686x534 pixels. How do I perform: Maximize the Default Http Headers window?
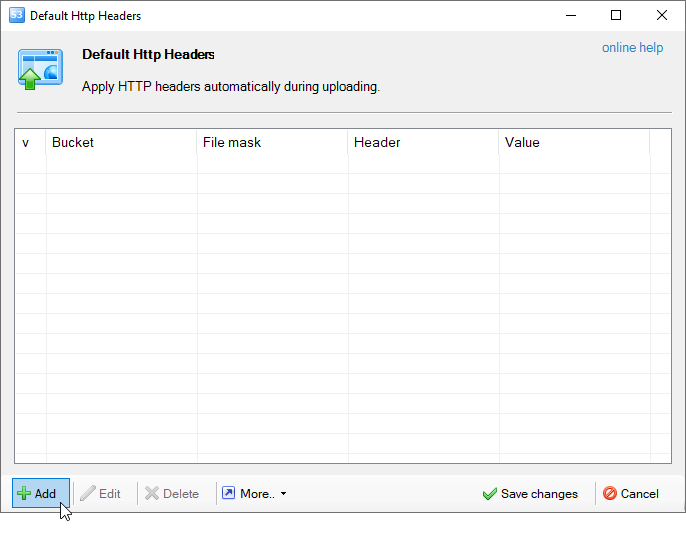pos(616,15)
